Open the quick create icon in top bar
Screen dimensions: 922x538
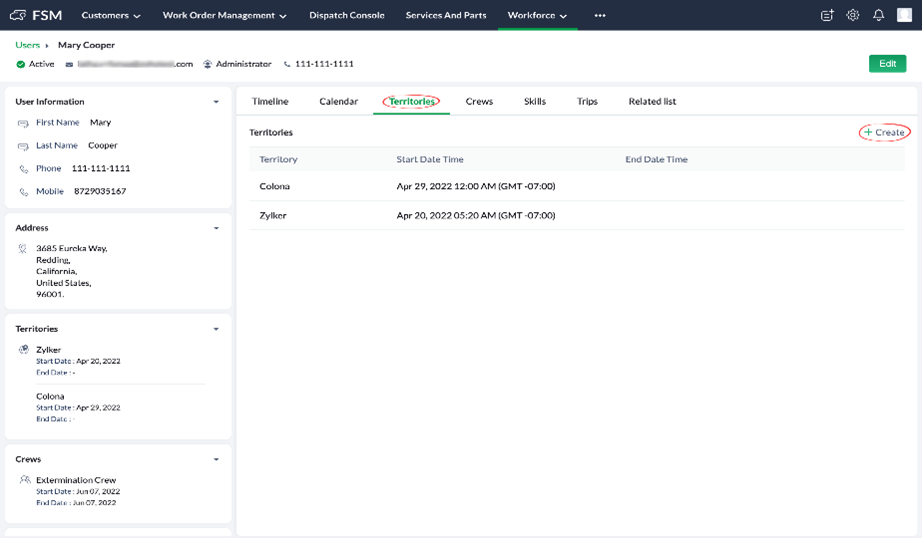(x=827, y=15)
